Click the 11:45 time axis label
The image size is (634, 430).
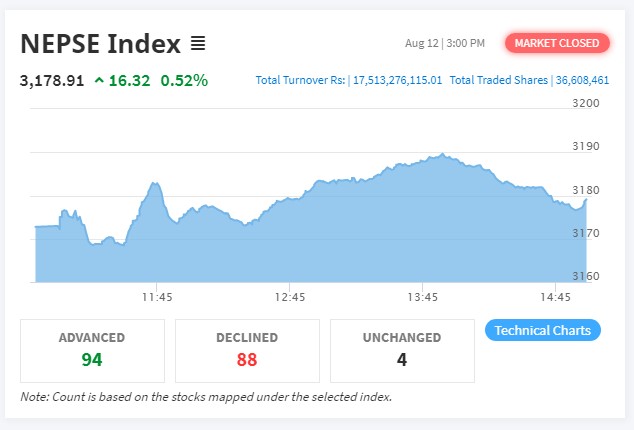[157, 297]
